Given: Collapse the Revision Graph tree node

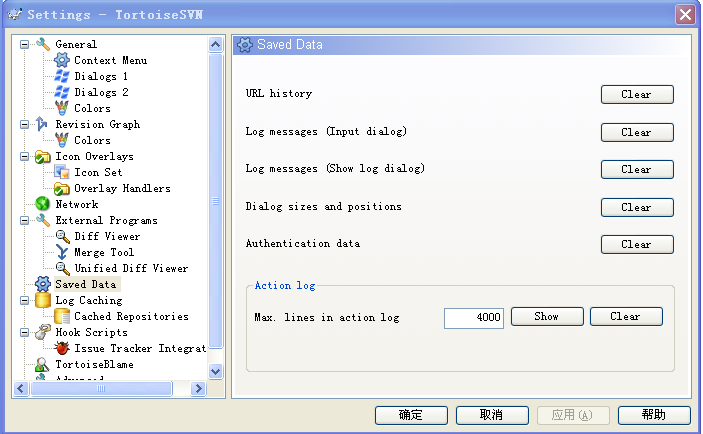Looking at the screenshot, I should click(x=24, y=125).
